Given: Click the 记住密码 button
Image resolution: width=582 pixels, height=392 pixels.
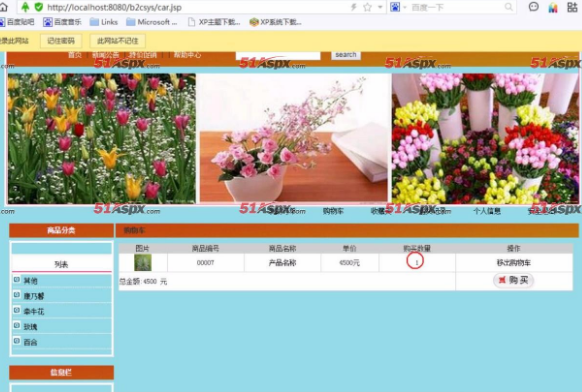Looking at the screenshot, I should pos(61,41).
